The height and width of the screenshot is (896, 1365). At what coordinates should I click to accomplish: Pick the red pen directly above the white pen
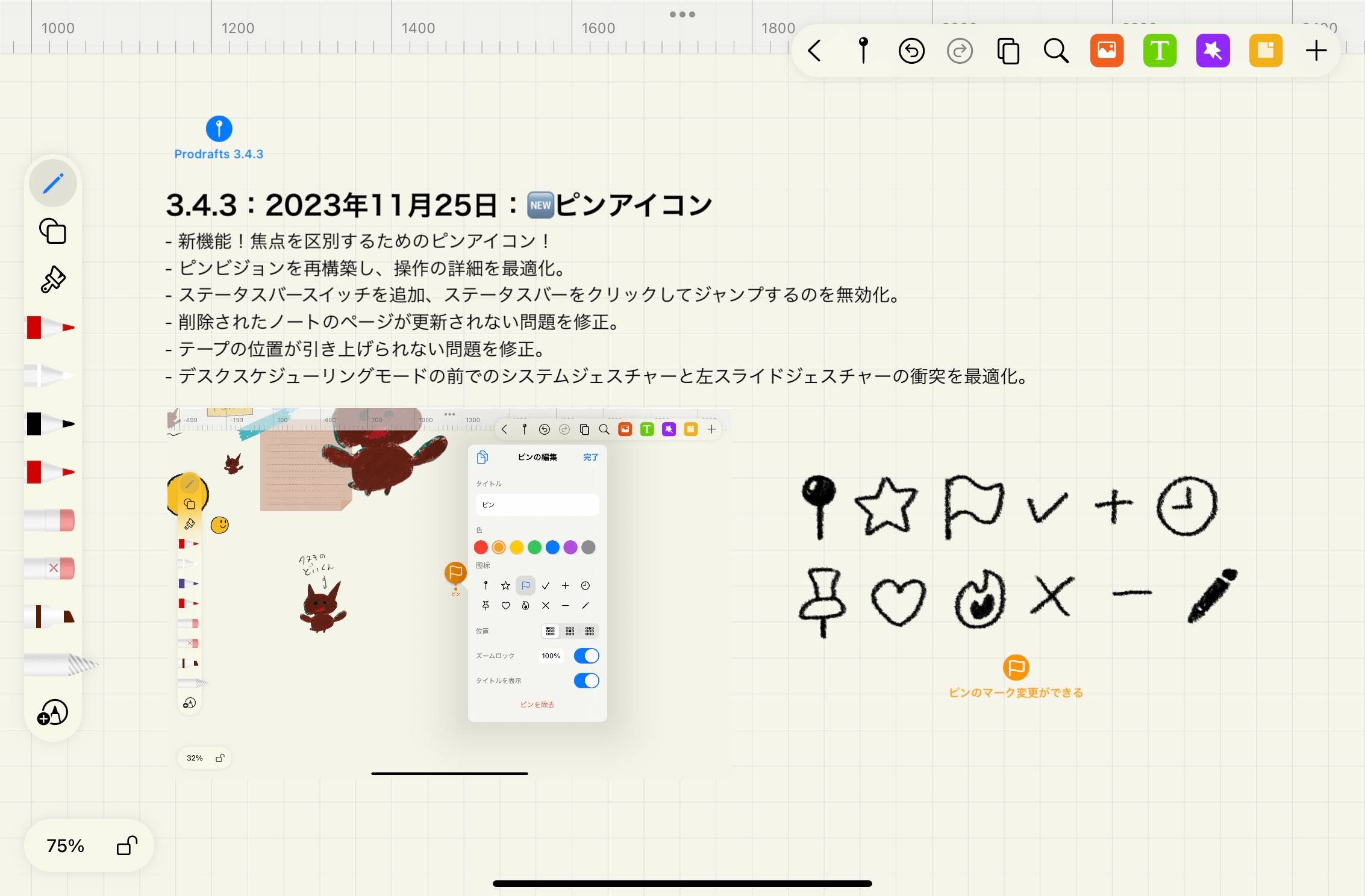[x=51, y=328]
